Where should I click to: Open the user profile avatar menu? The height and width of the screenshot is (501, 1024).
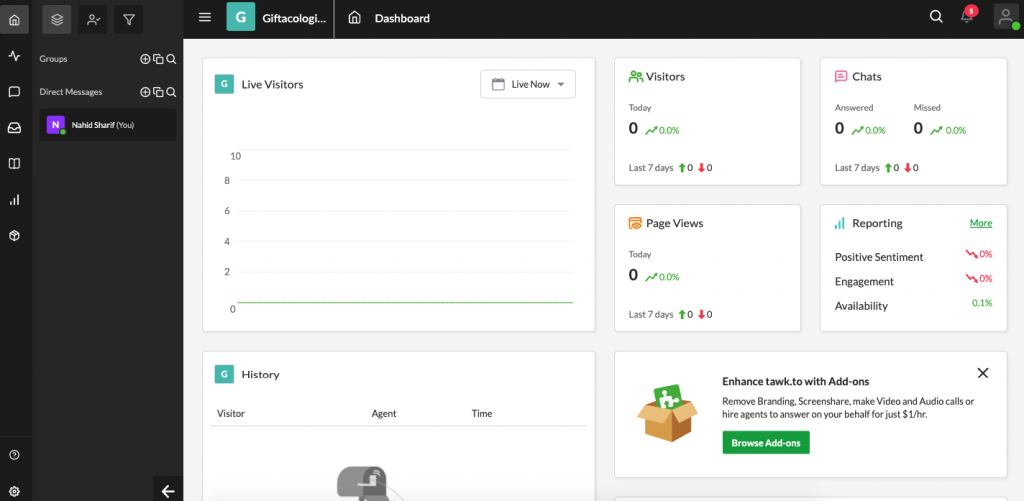click(x=1006, y=17)
